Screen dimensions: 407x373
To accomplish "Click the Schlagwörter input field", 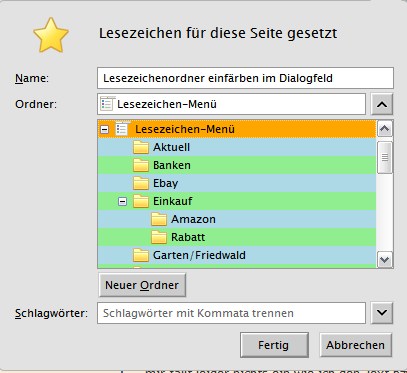I will click(231, 313).
